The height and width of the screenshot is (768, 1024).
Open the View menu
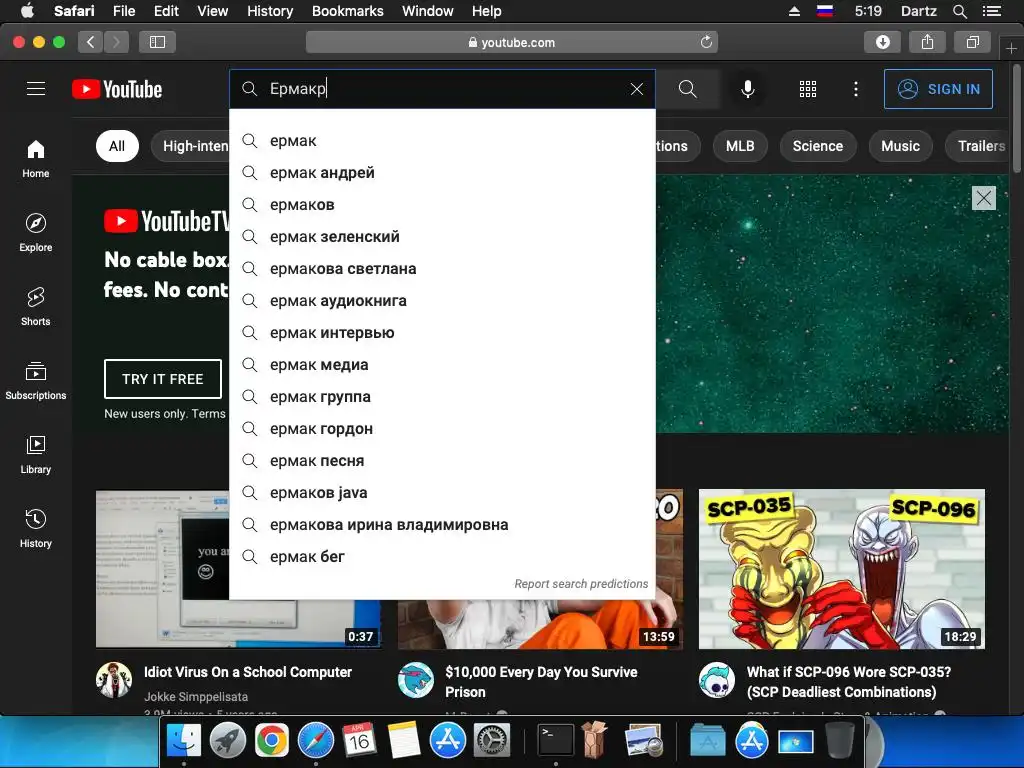tap(213, 11)
